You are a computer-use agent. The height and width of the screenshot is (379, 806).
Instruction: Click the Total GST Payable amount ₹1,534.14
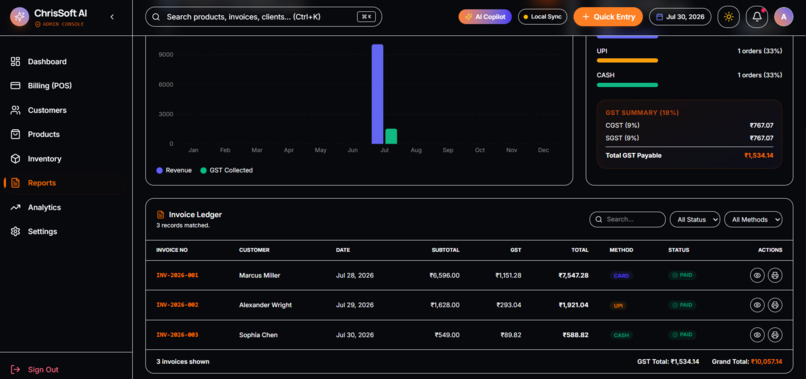[759, 155]
